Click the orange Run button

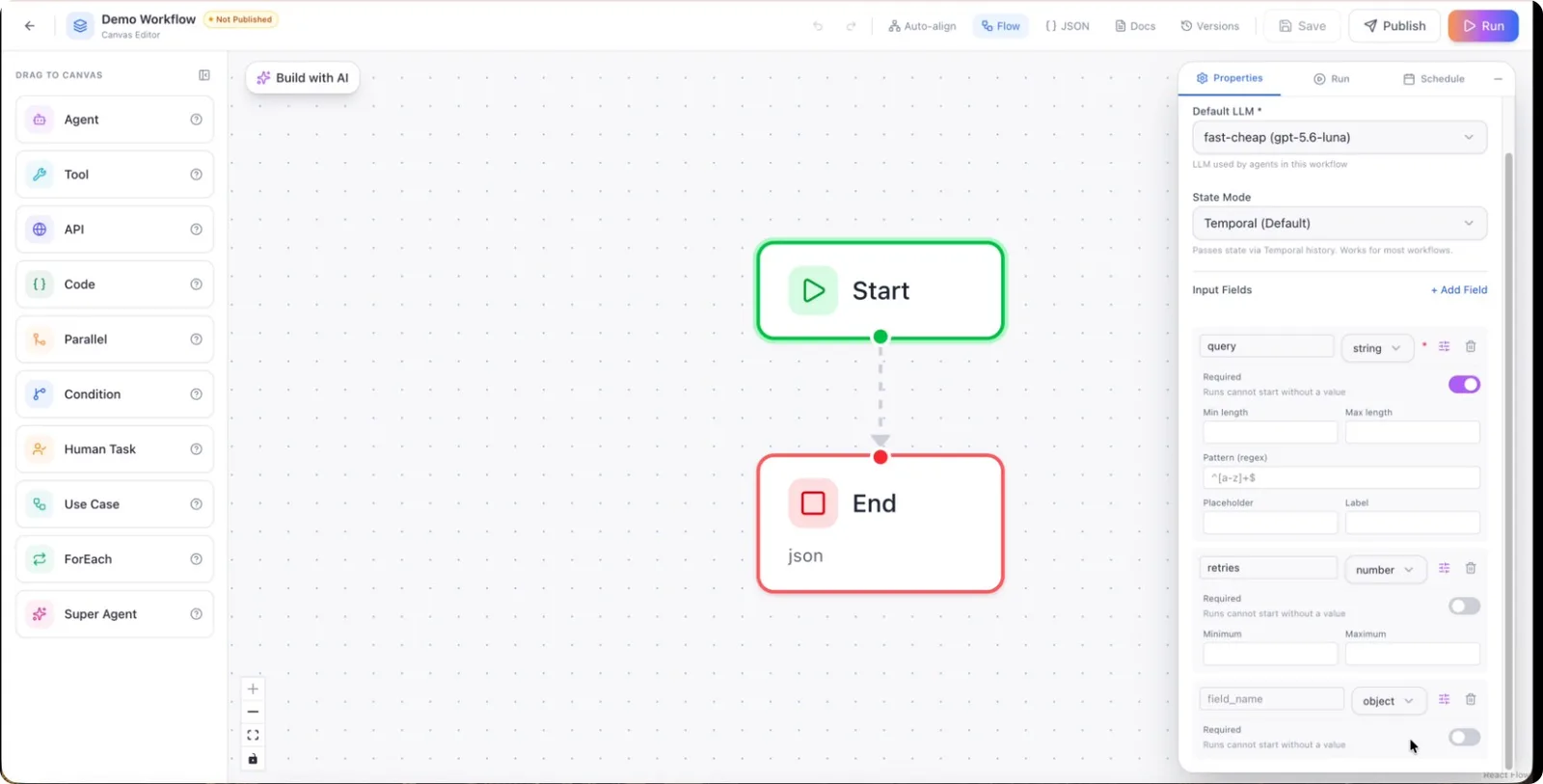coord(1483,26)
